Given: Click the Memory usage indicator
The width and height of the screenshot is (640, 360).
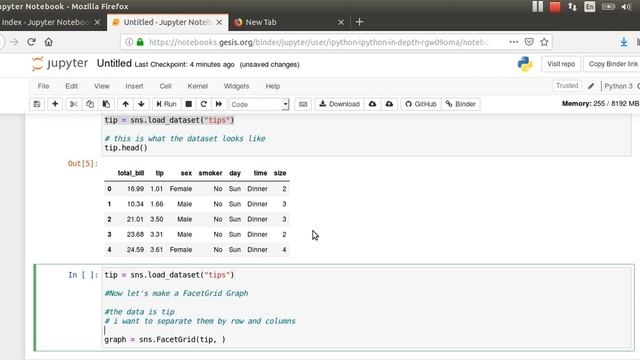Looking at the screenshot, I should pyautogui.click(x=600, y=104).
